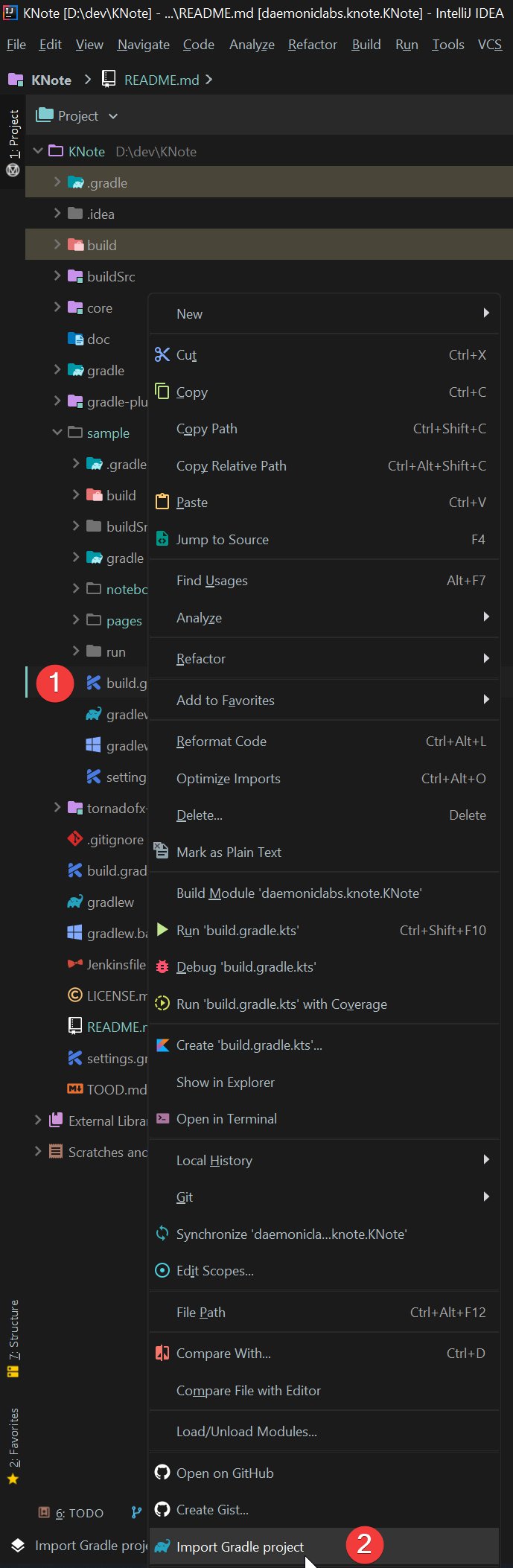Click the Maven tool window icon below Project tab
This screenshot has width=513, height=1568.
[x=13, y=170]
